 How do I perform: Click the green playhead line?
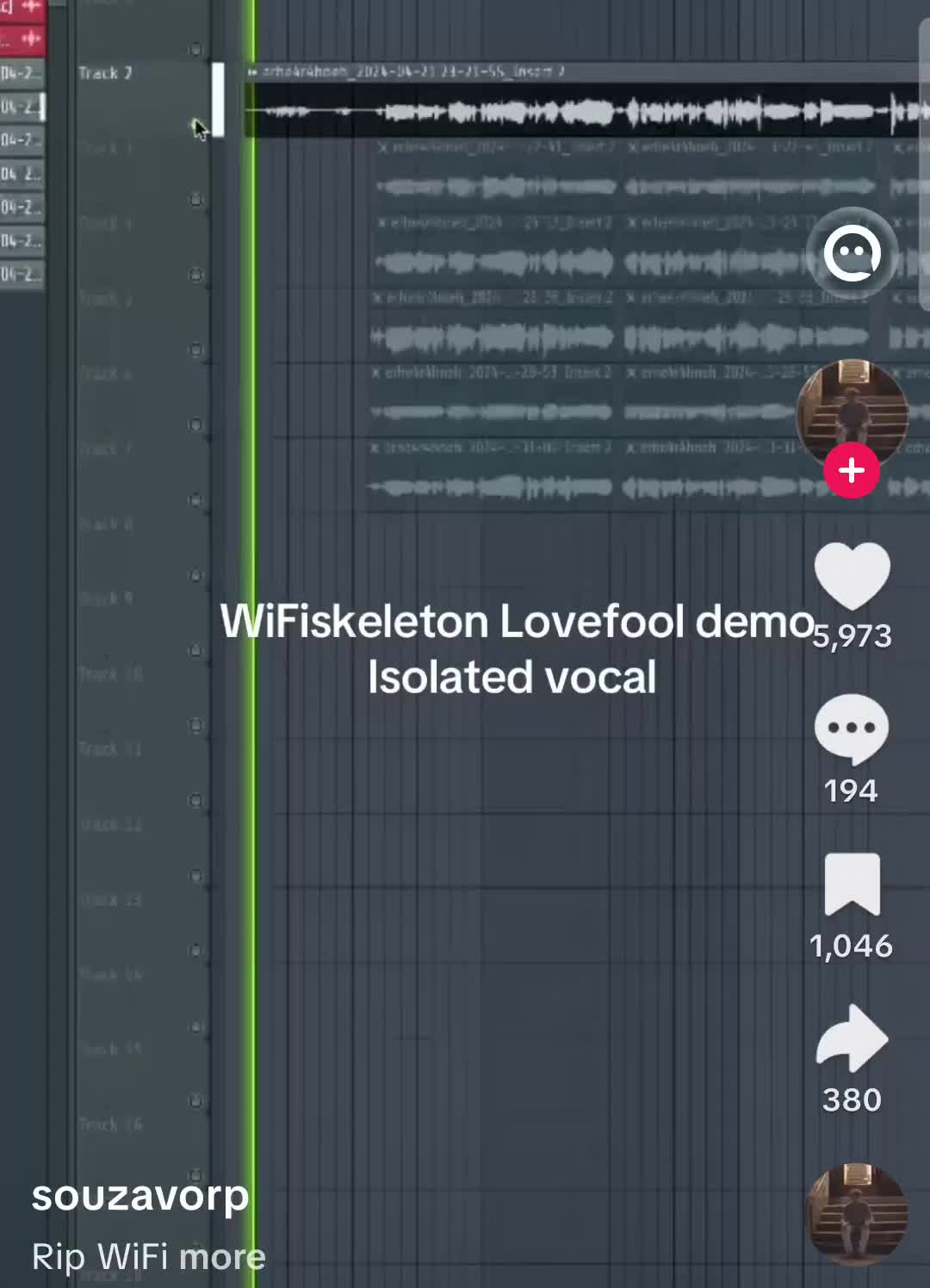[x=252, y=644]
